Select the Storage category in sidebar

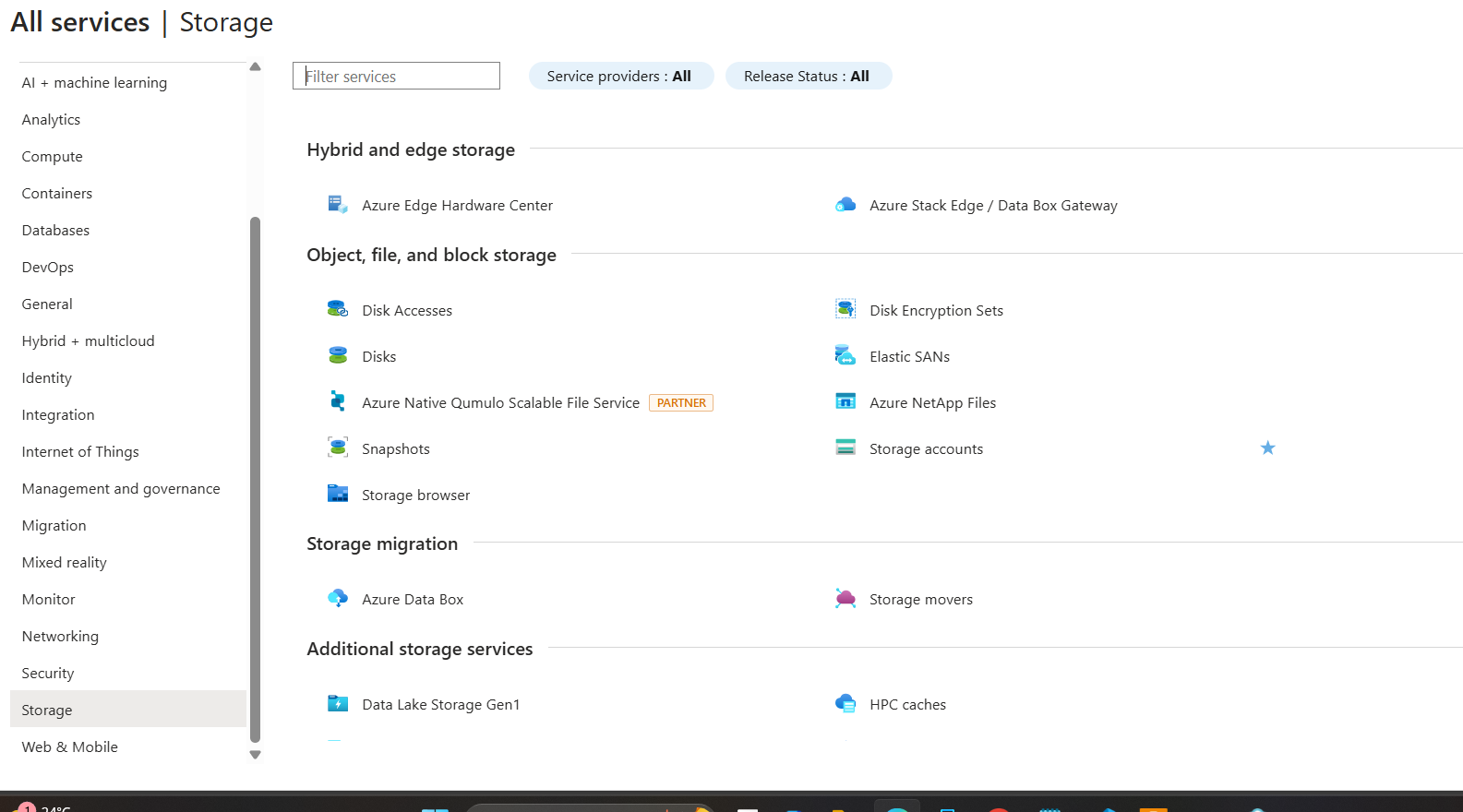pos(128,710)
